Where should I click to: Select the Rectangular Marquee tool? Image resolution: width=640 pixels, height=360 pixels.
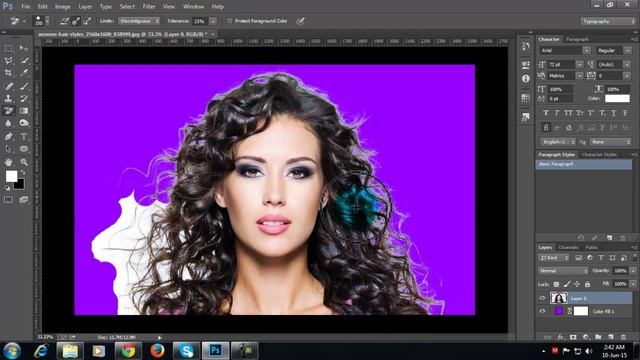coord(8,48)
